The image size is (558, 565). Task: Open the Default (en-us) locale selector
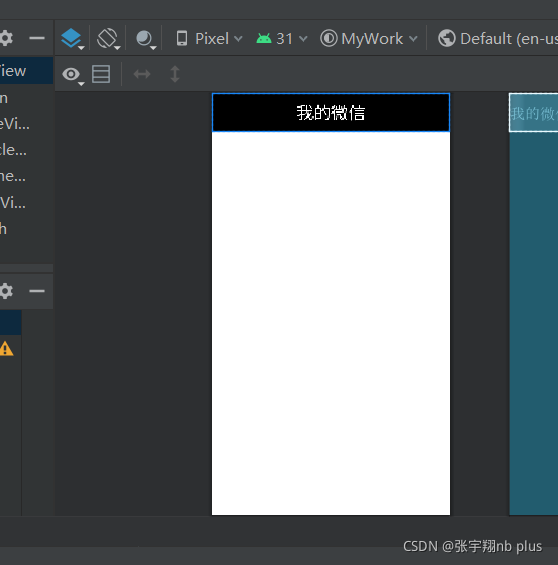(498, 39)
